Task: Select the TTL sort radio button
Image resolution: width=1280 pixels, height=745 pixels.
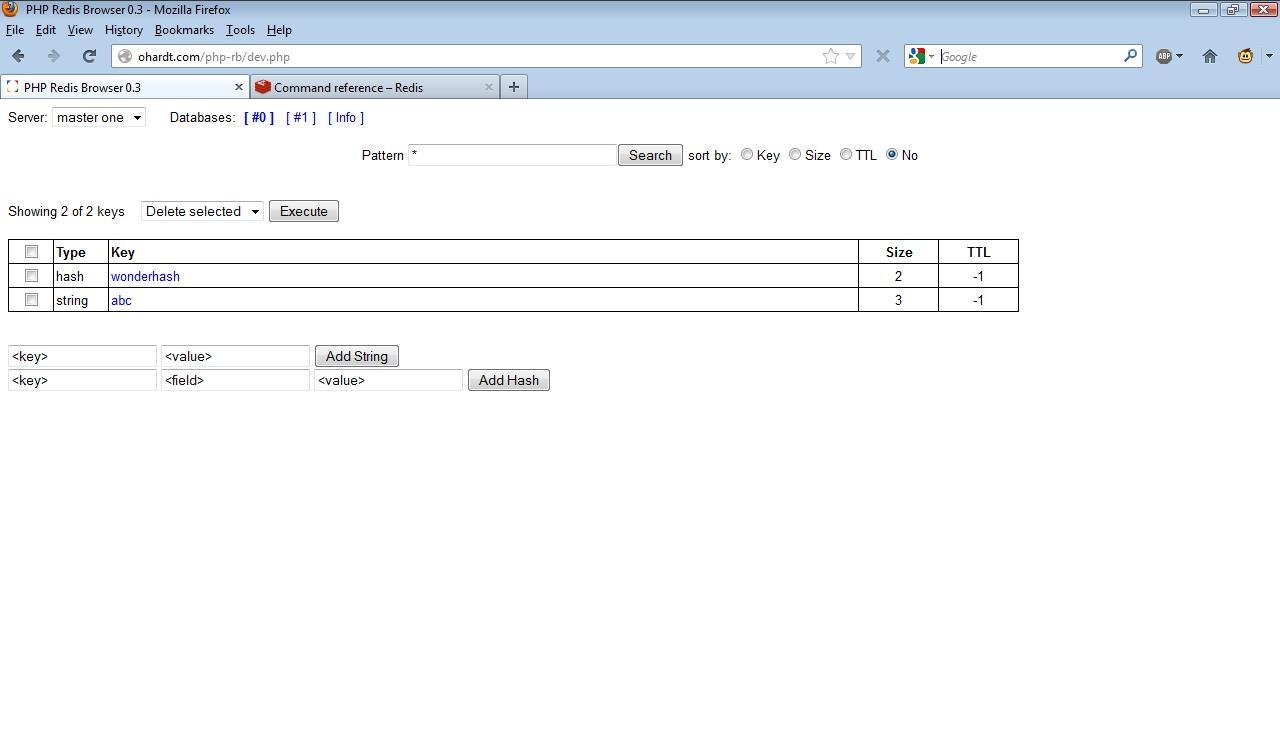Action: 846,154
